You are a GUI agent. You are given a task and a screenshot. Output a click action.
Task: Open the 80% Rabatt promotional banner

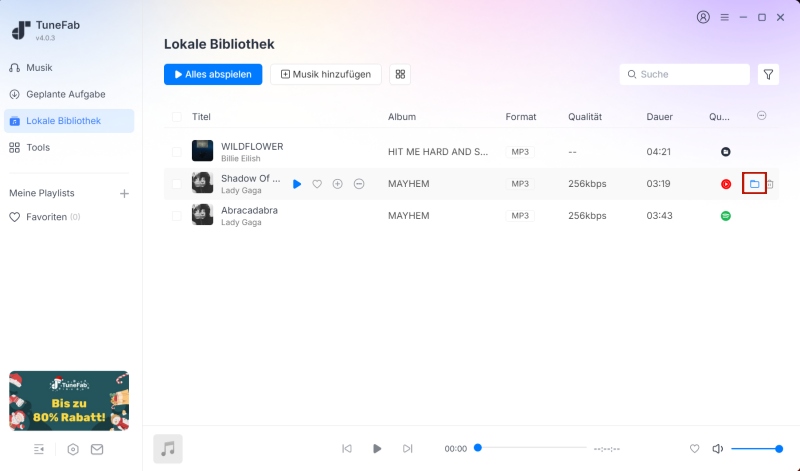tap(69, 401)
